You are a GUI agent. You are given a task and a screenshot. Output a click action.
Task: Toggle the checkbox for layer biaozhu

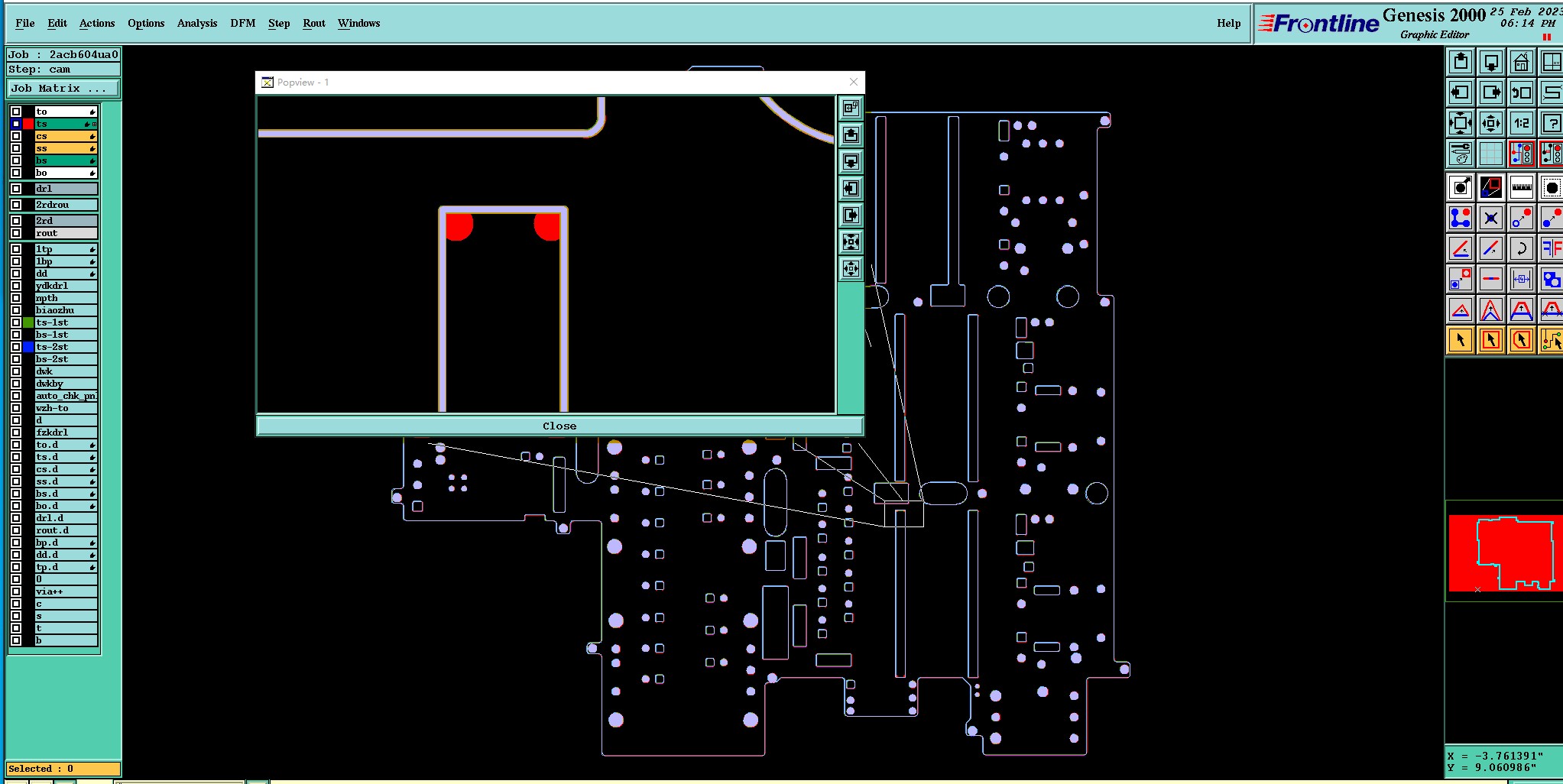16,310
